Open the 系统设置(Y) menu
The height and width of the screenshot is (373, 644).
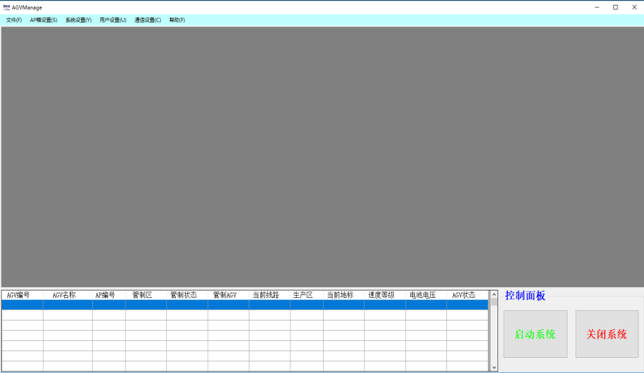point(78,20)
